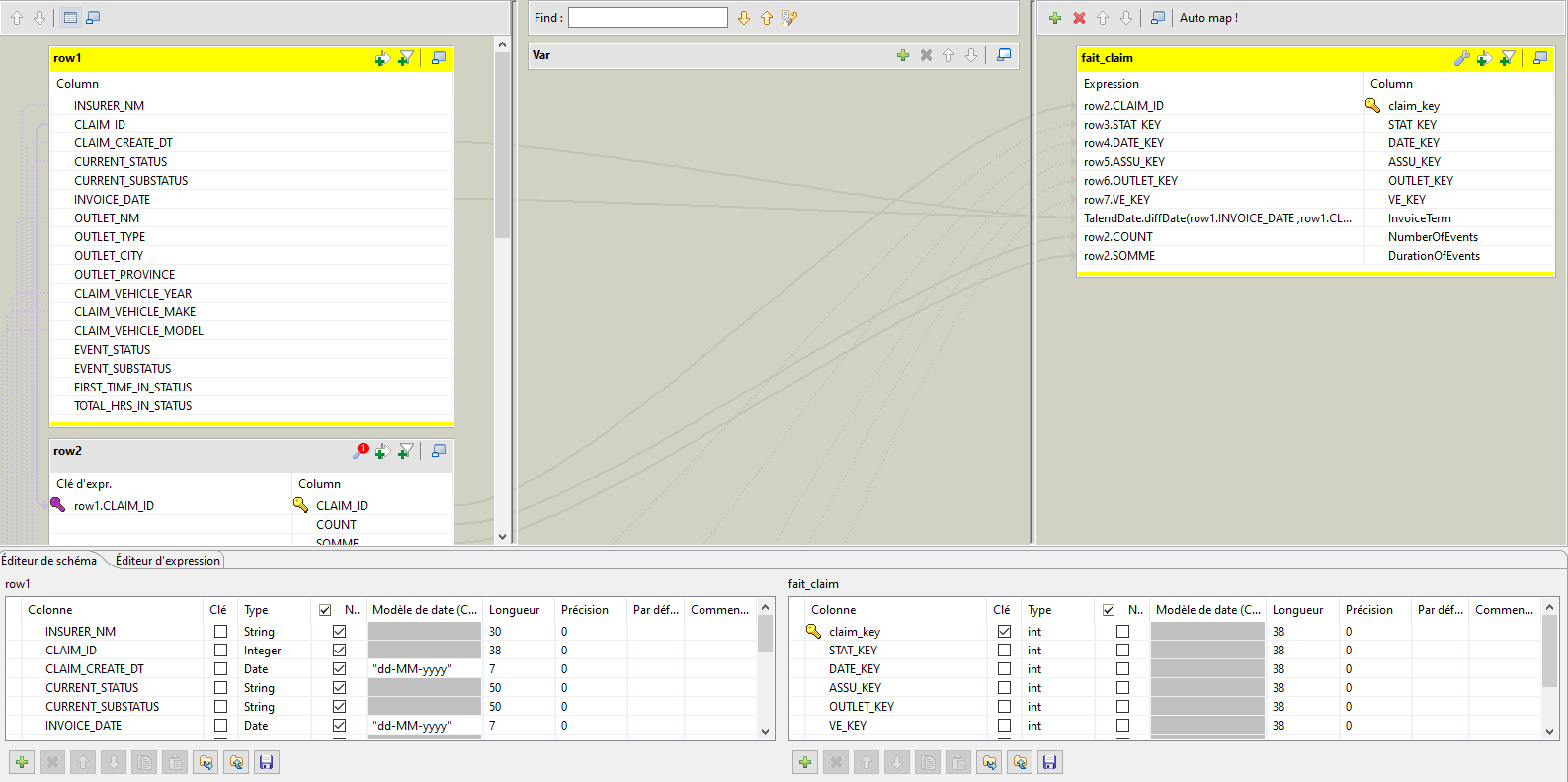The image size is (1568, 782).
Task: Toggle nullable header checkbox in fait_claim schema
Action: pos(1109,610)
